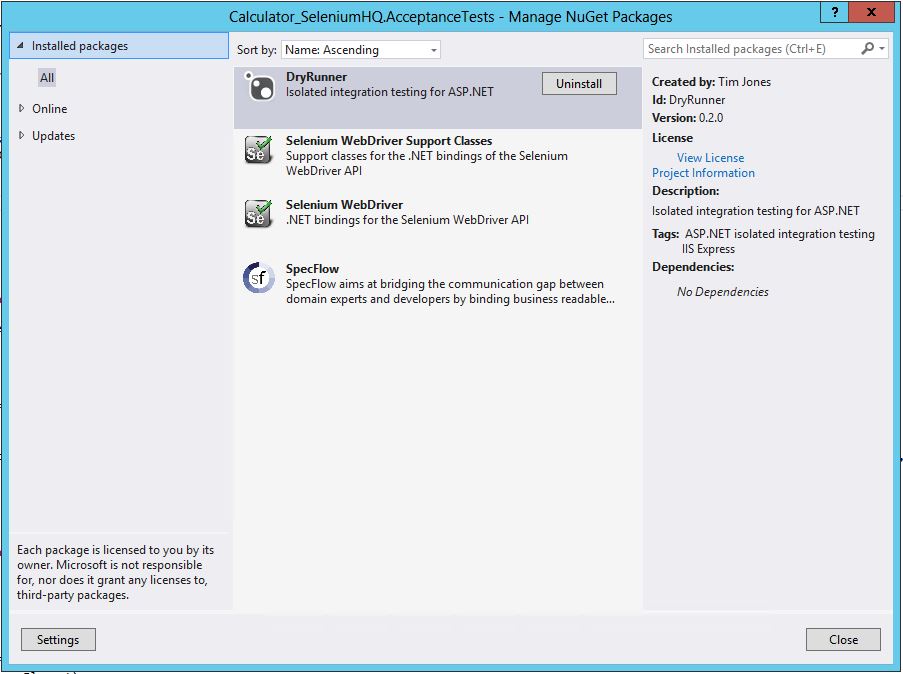
Task: Click the Close button at bottom right
Action: [843, 639]
